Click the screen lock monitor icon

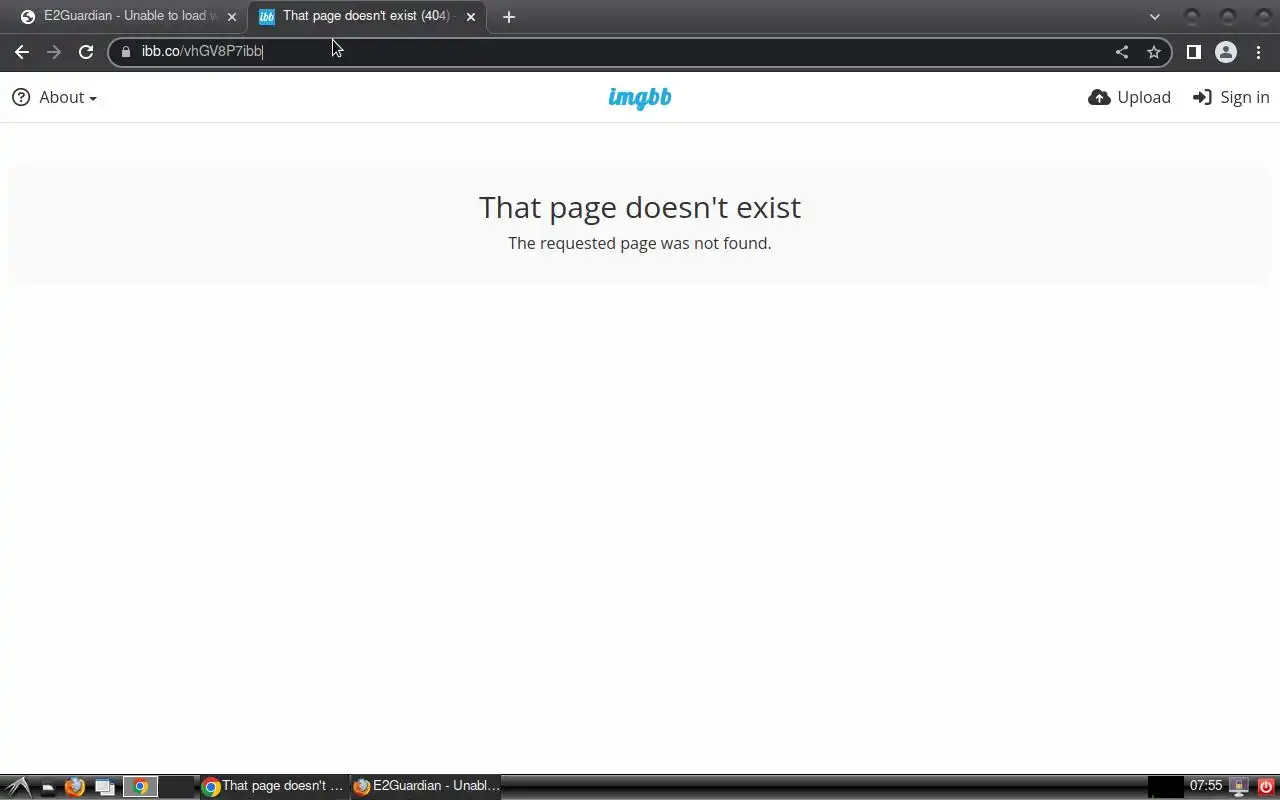click(1239, 787)
